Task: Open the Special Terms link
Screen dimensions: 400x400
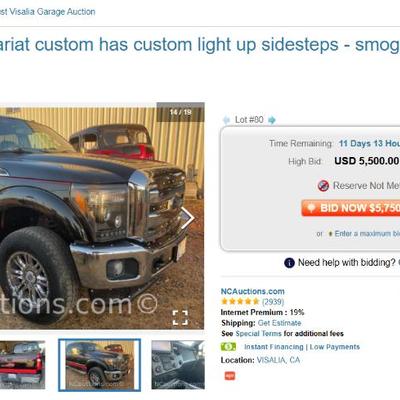Action: (x=258, y=334)
